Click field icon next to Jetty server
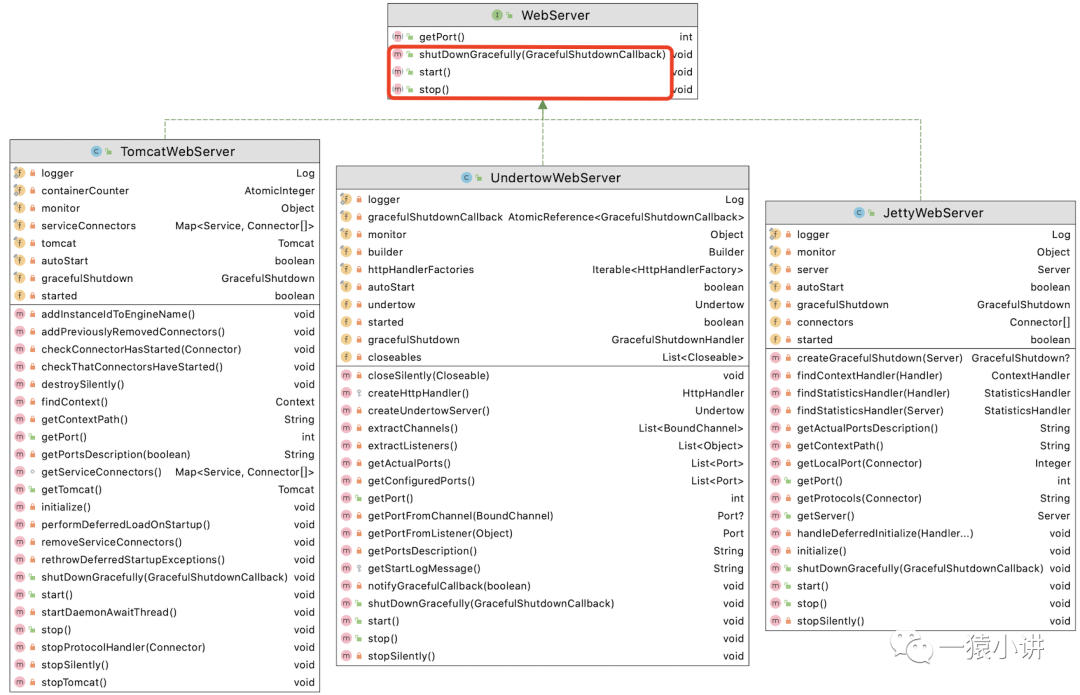 (x=776, y=269)
